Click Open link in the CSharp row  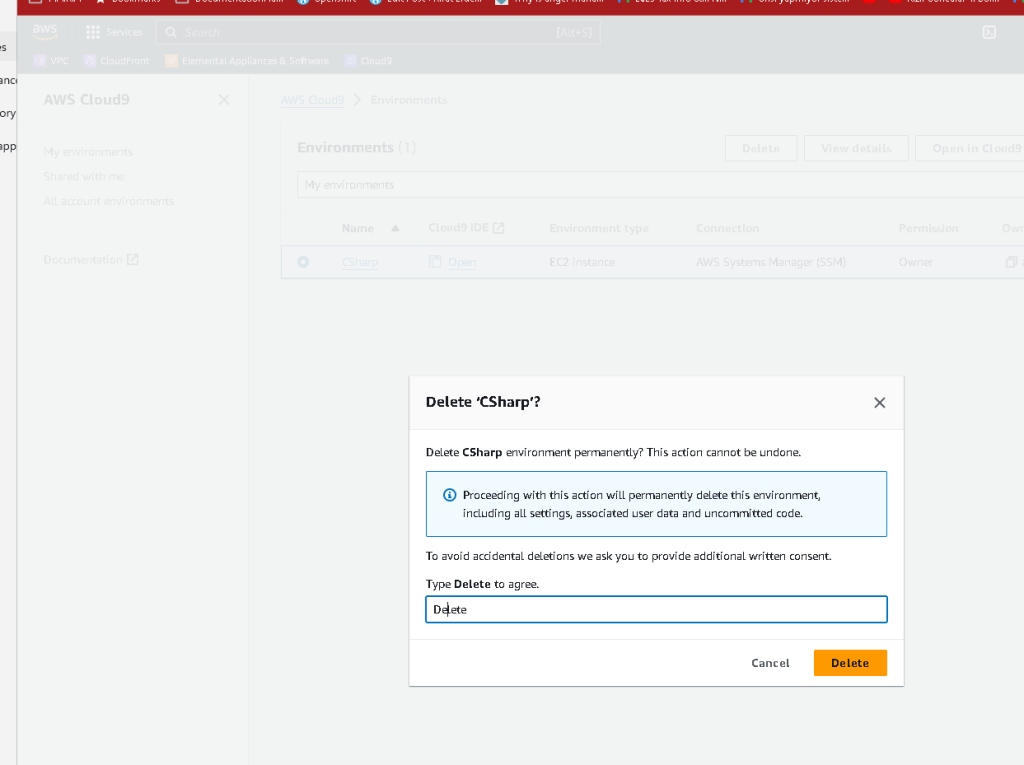pos(462,262)
